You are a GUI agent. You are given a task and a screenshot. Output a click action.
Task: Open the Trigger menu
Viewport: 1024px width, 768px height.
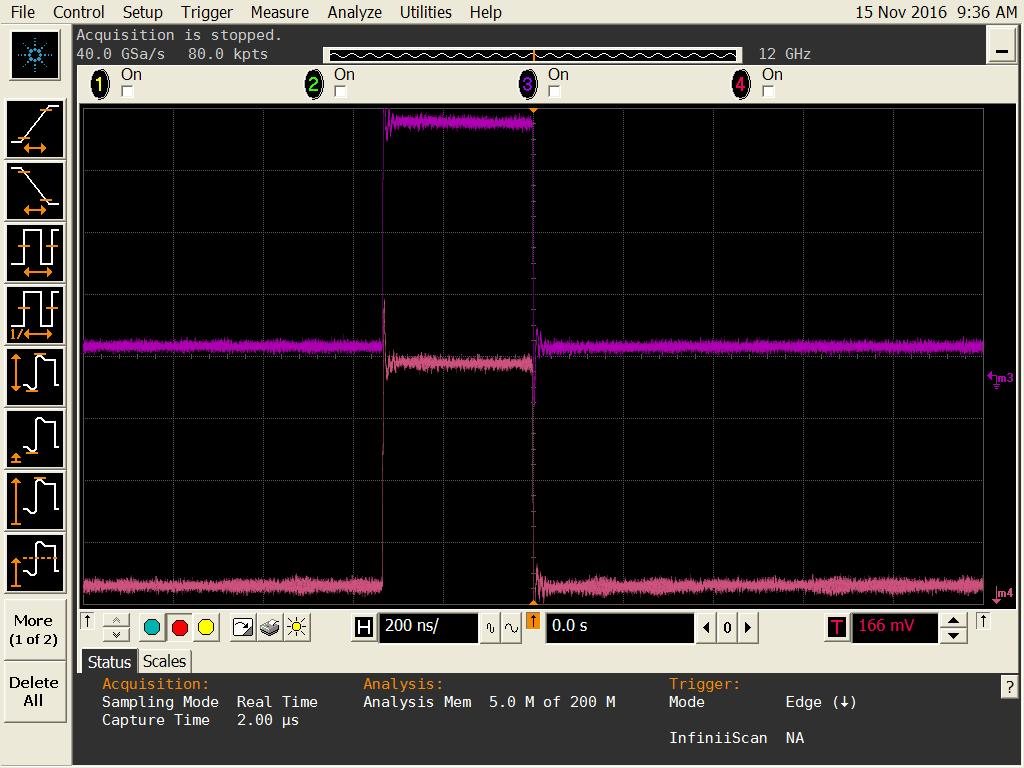click(x=206, y=12)
